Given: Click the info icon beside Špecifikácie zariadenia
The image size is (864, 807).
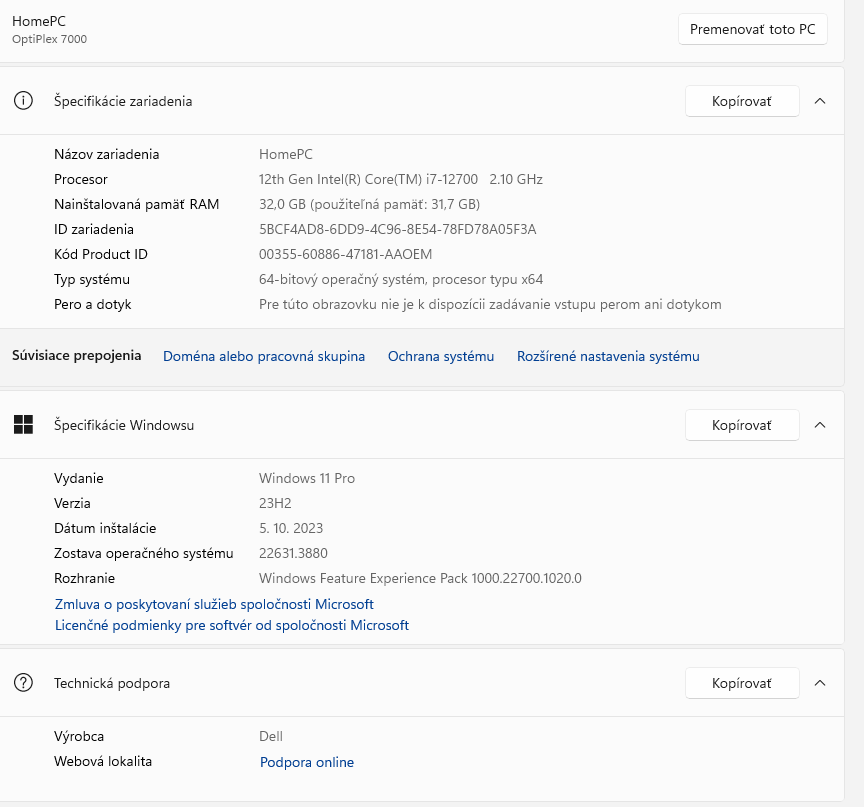Looking at the screenshot, I should pos(23,101).
